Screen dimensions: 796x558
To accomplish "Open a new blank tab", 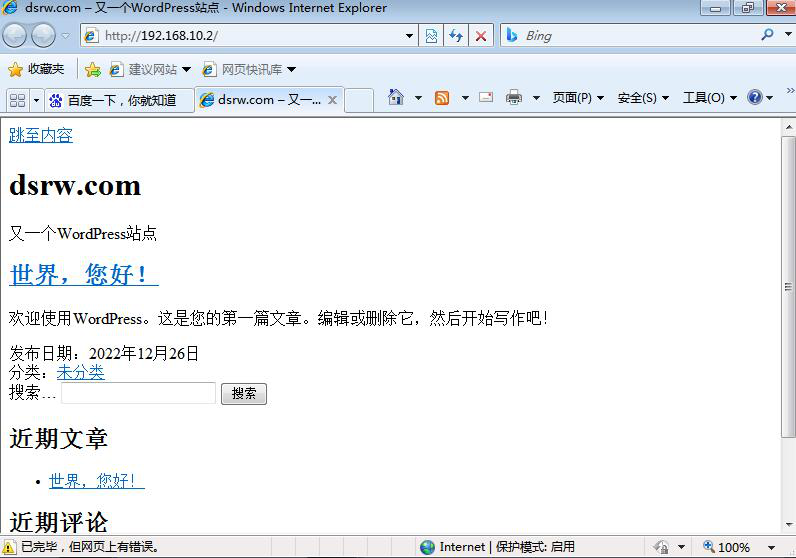I will tap(359, 100).
